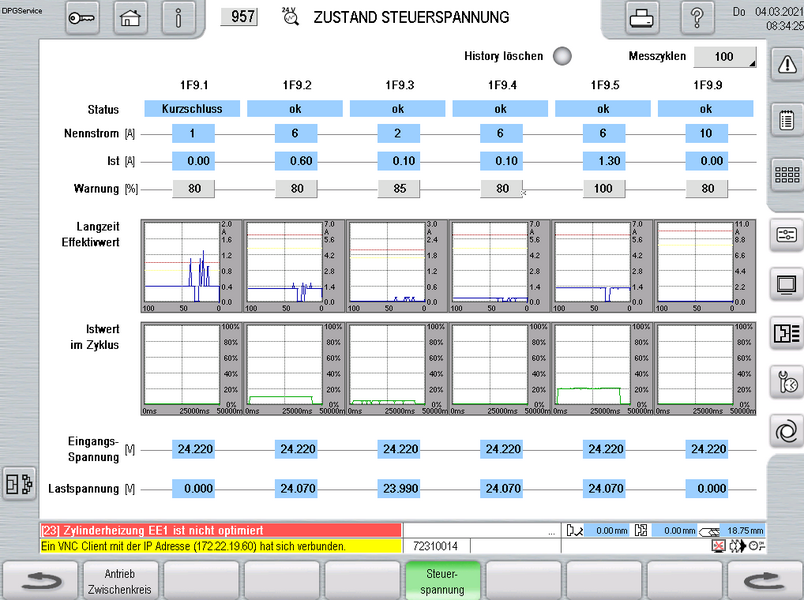Image resolution: width=804 pixels, height=600 pixels.
Task: Edit the 1F9.5 warning value 100
Action: click(603, 188)
